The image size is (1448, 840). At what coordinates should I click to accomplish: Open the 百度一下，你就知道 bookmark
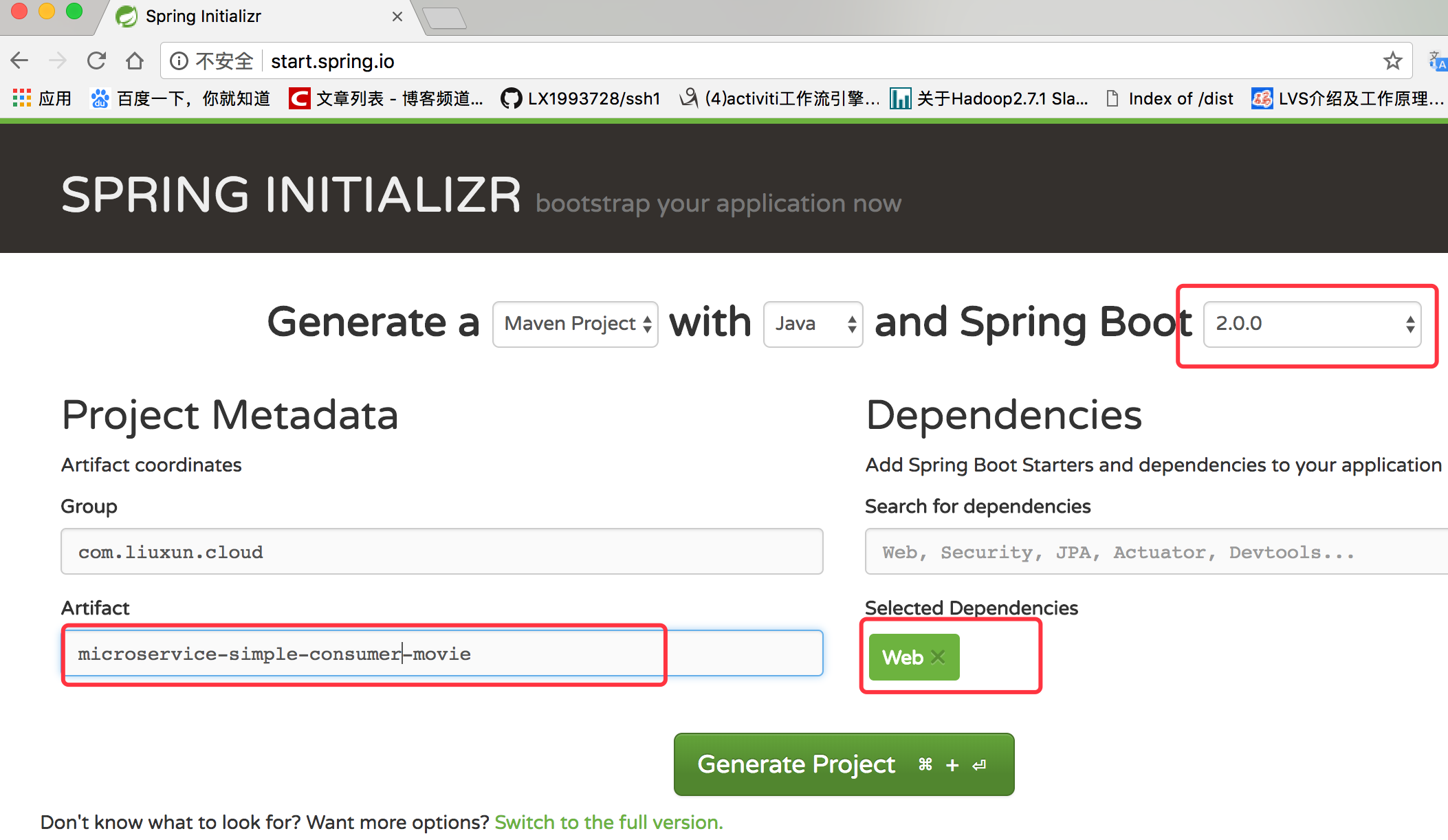coord(180,98)
